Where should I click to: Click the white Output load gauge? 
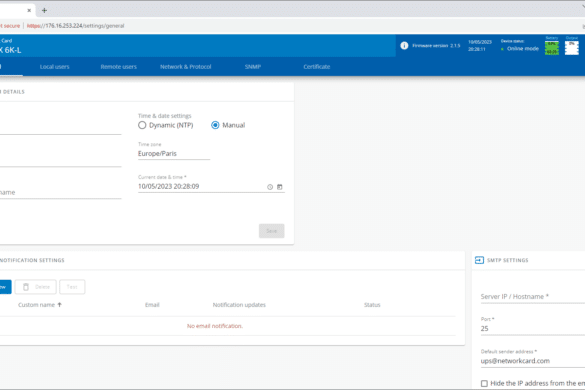click(x=572, y=48)
